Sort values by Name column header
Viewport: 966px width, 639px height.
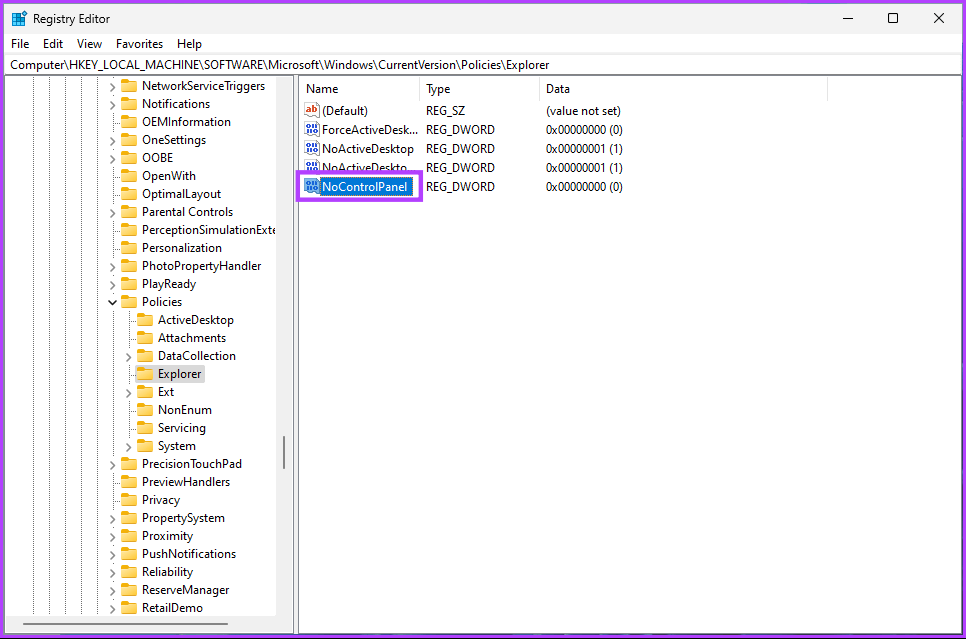[360, 89]
